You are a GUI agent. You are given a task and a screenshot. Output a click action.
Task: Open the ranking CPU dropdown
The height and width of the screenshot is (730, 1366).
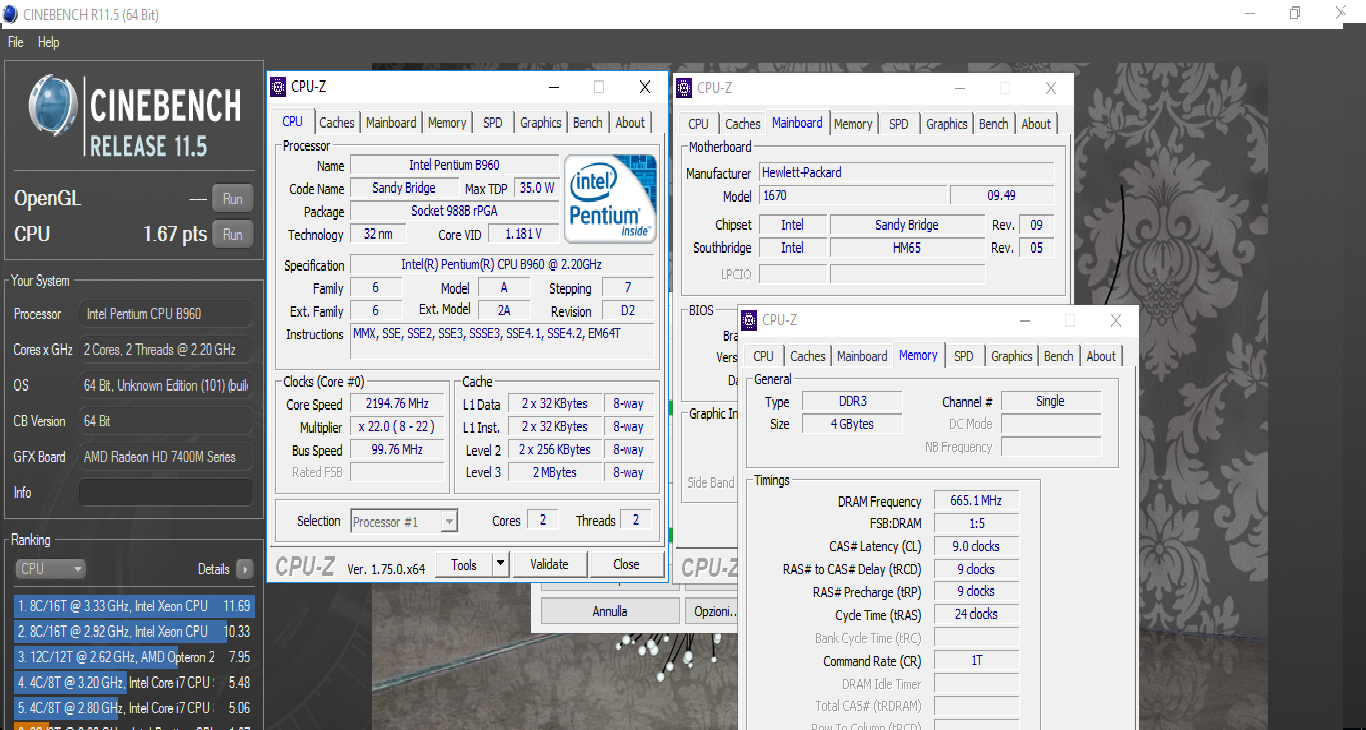coord(51,569)
